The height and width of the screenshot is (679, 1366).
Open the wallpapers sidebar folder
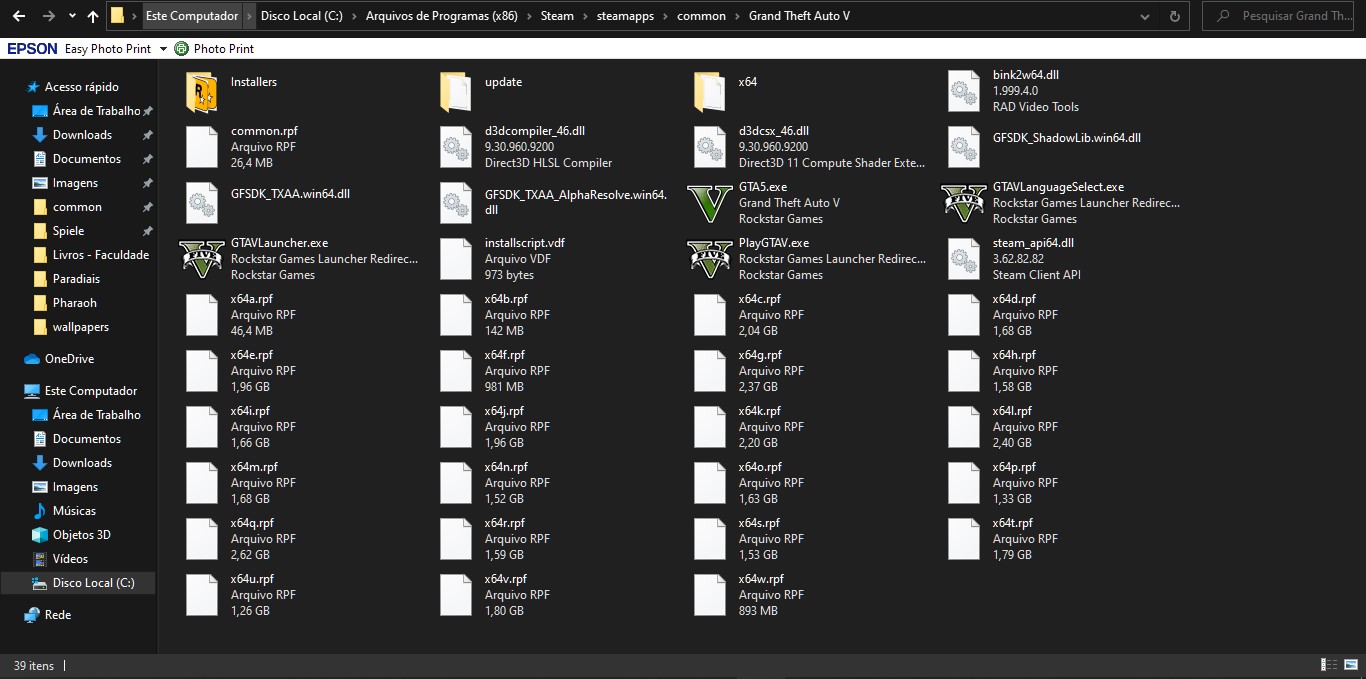(80, 327)
